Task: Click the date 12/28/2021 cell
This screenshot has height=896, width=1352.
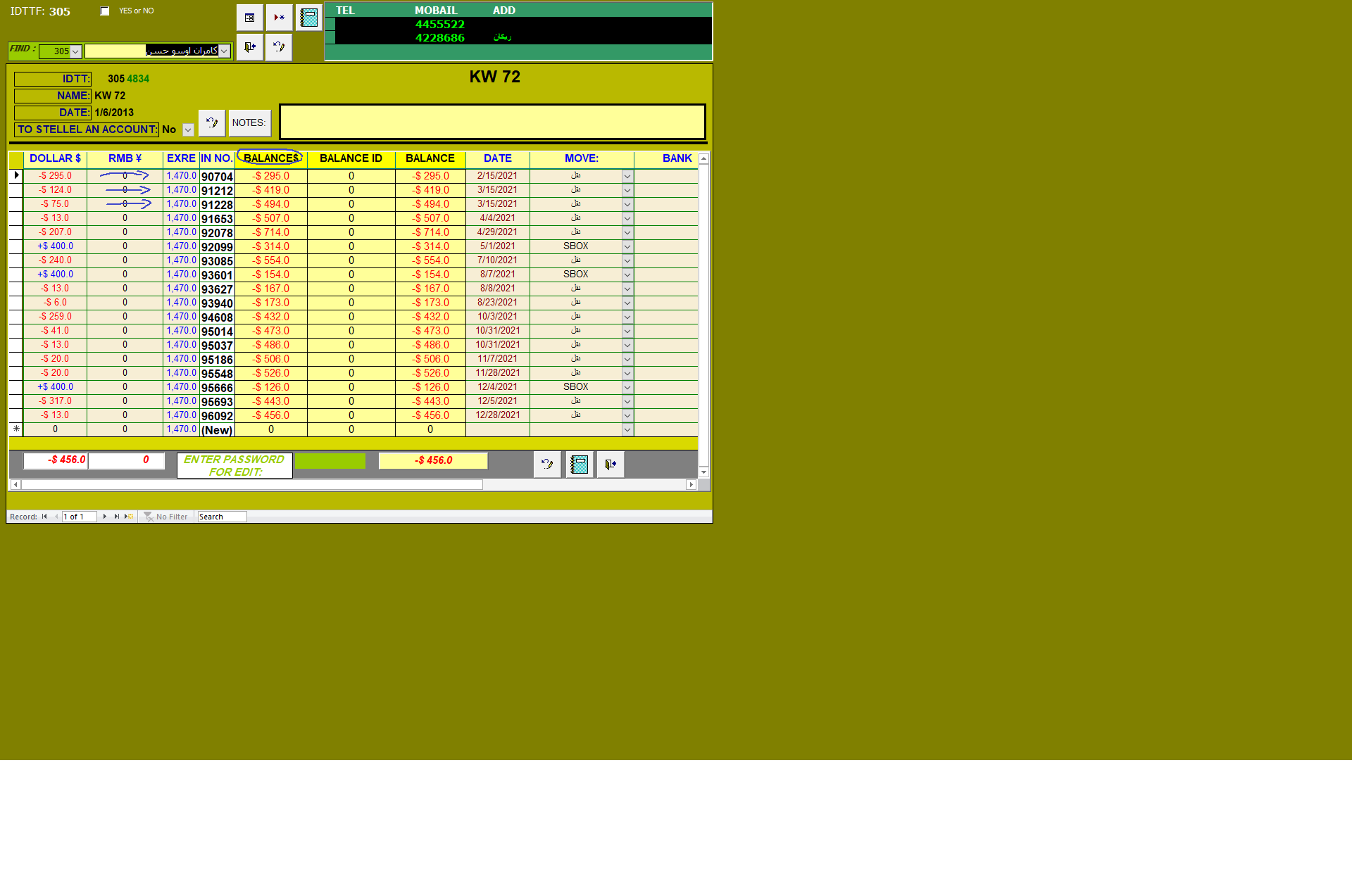Action: (497, 415)
